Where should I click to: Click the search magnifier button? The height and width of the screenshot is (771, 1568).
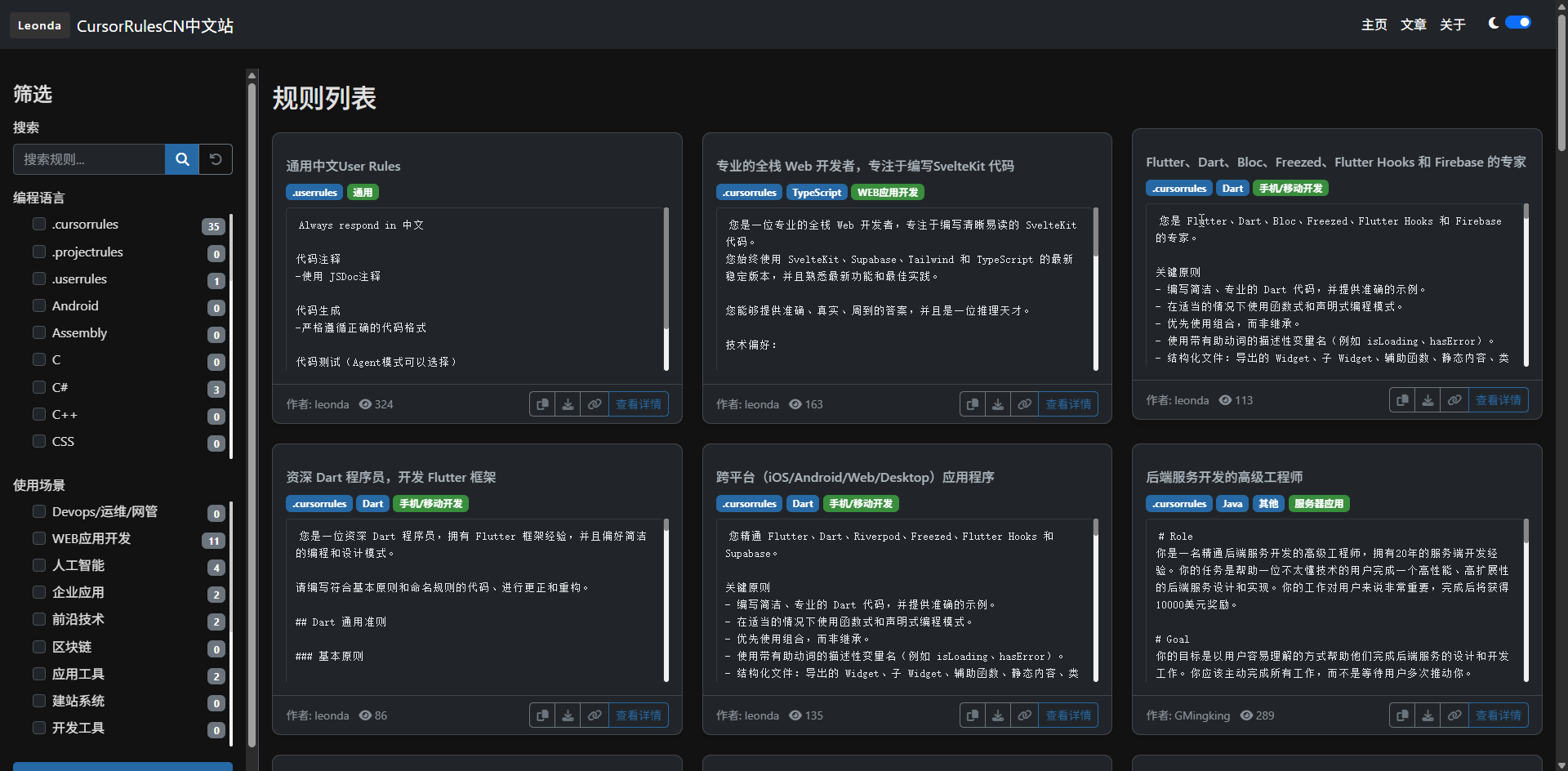tap(182, 159)
